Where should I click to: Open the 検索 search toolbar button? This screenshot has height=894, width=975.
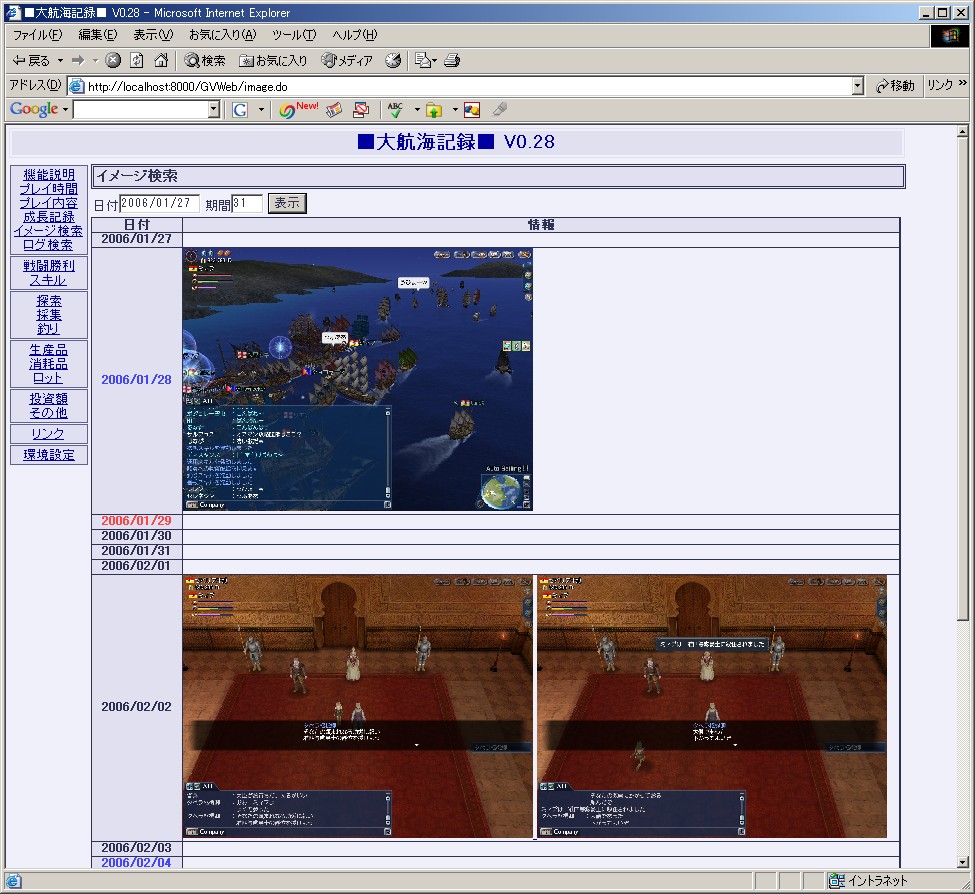[x=205, y=60]
